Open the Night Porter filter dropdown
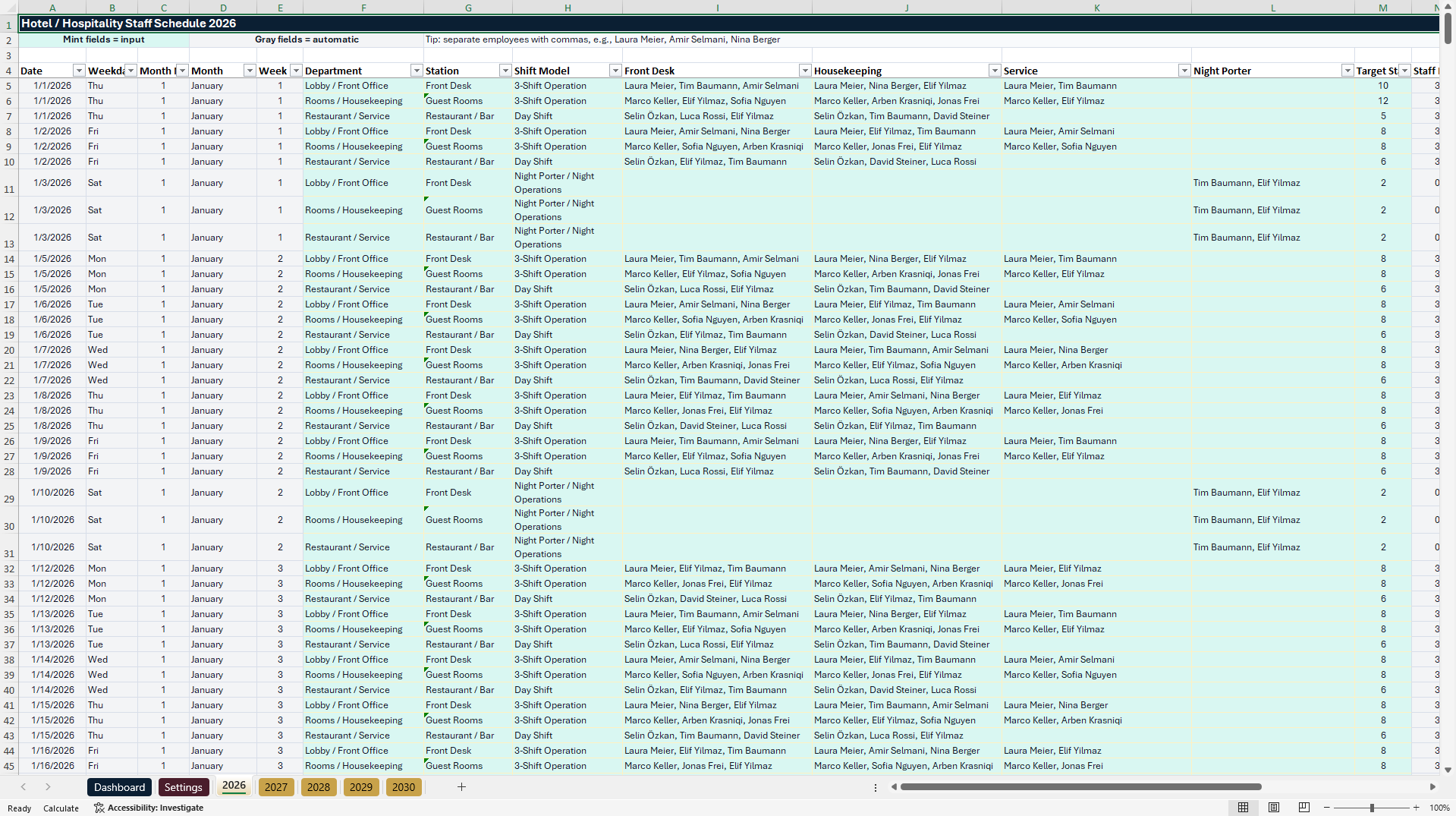The image size is (1456, 816). click(1347, 71)
